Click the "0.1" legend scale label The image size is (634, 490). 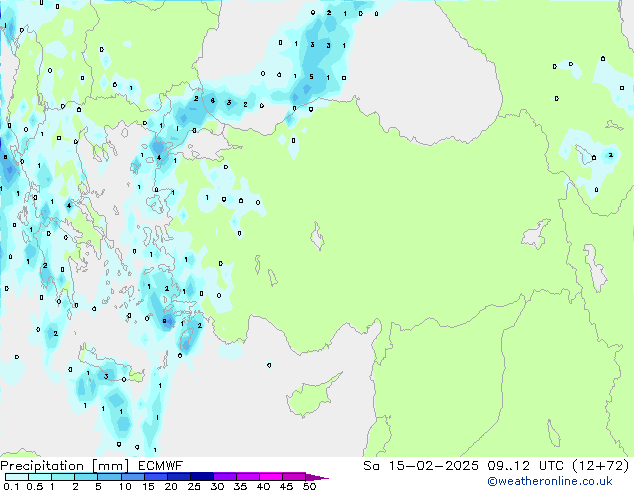pos(11,486)
